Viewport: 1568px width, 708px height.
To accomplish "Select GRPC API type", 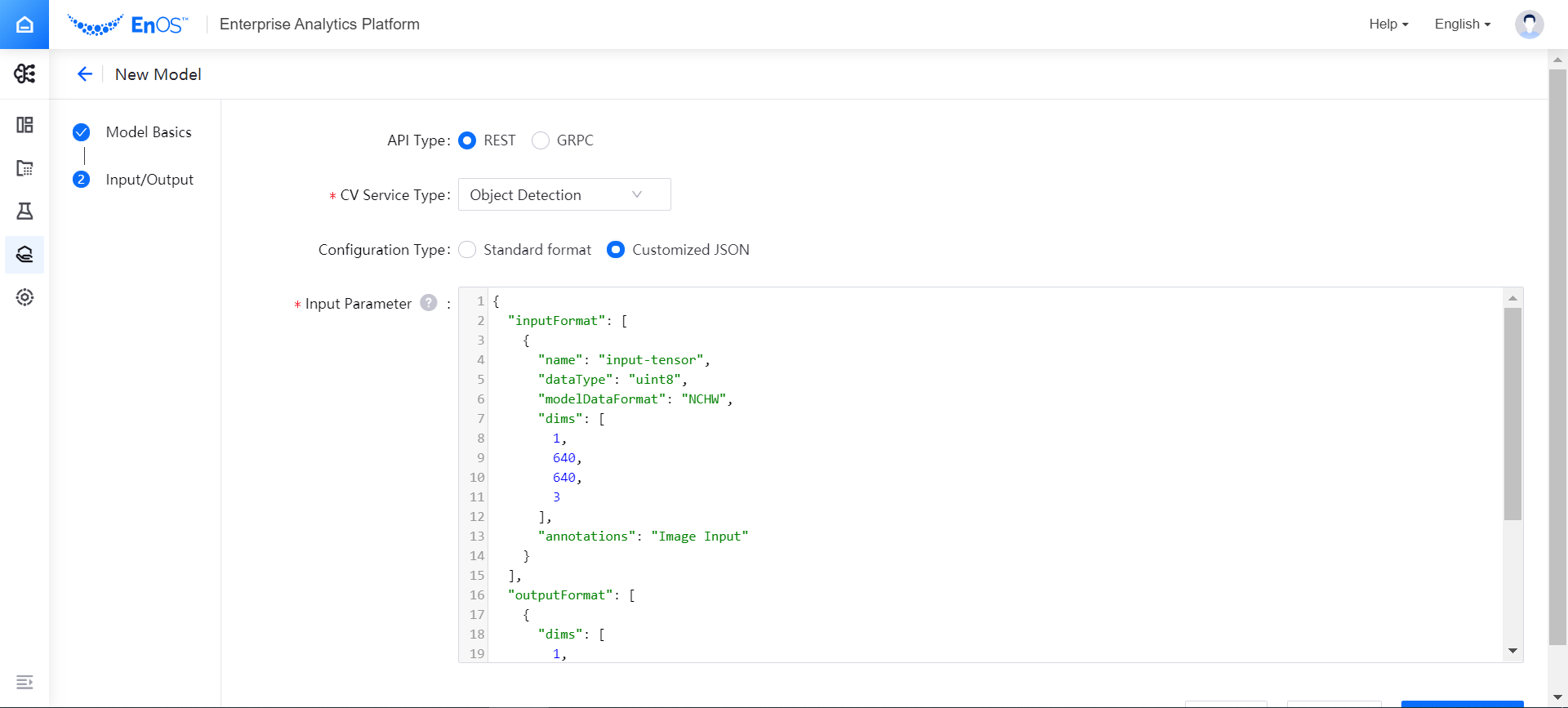I will 541,140.
